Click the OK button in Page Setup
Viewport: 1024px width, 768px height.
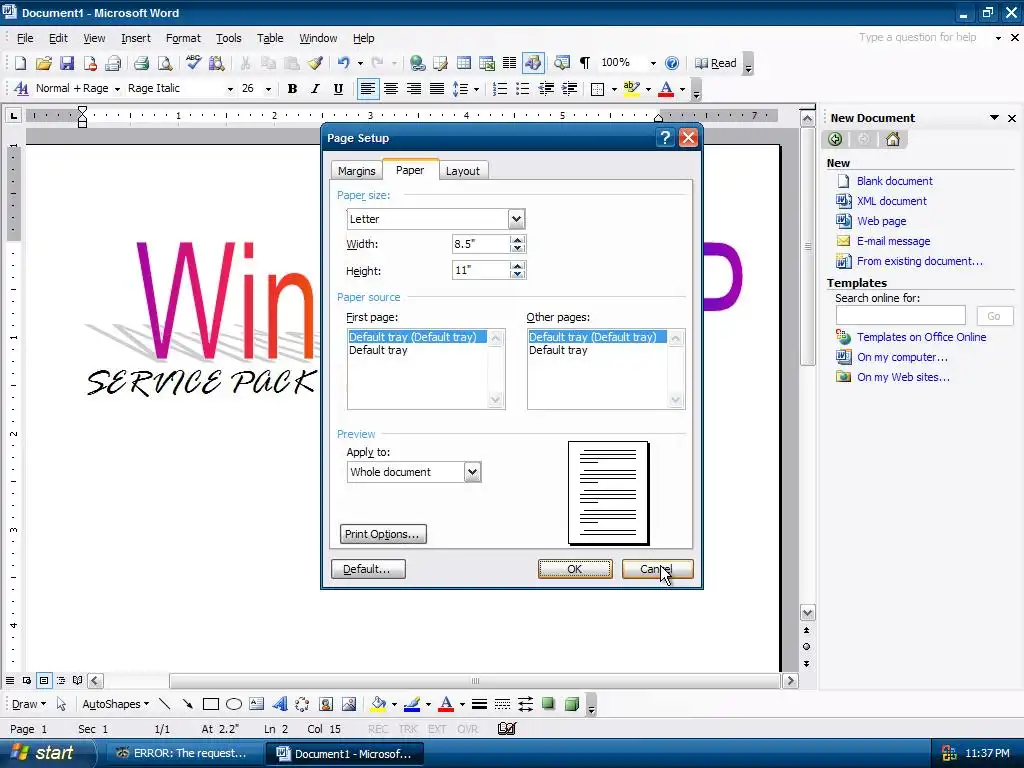click(575, 569)
